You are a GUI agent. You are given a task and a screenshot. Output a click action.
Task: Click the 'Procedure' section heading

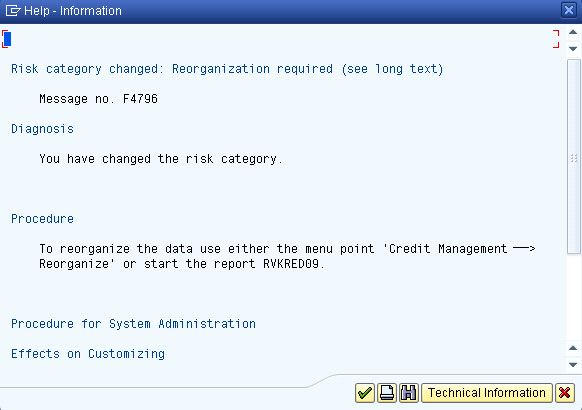(42, 219)
